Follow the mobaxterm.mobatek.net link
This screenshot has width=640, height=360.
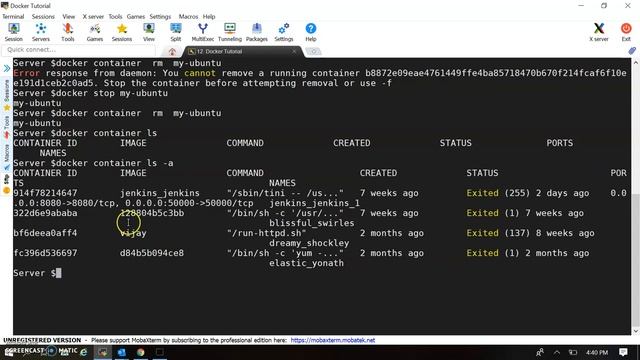333,340
